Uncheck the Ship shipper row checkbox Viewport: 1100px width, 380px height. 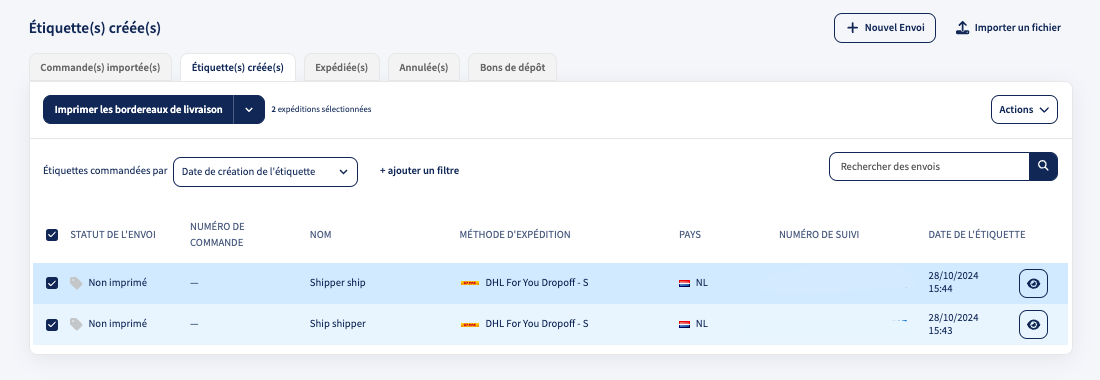tap(52, 325)
